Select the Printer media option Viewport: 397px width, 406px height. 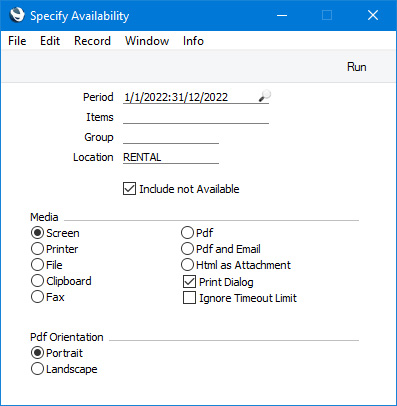(37, 249)
